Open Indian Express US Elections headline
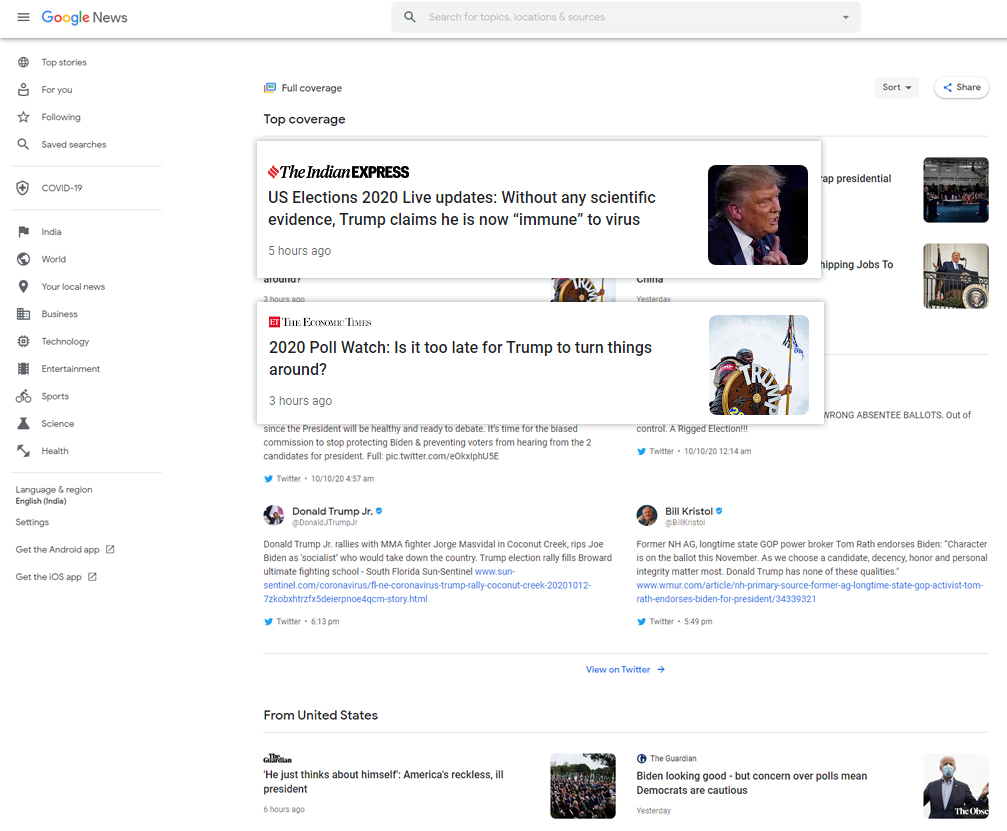The image size is (1007, 831). click(x=462, y=208)
